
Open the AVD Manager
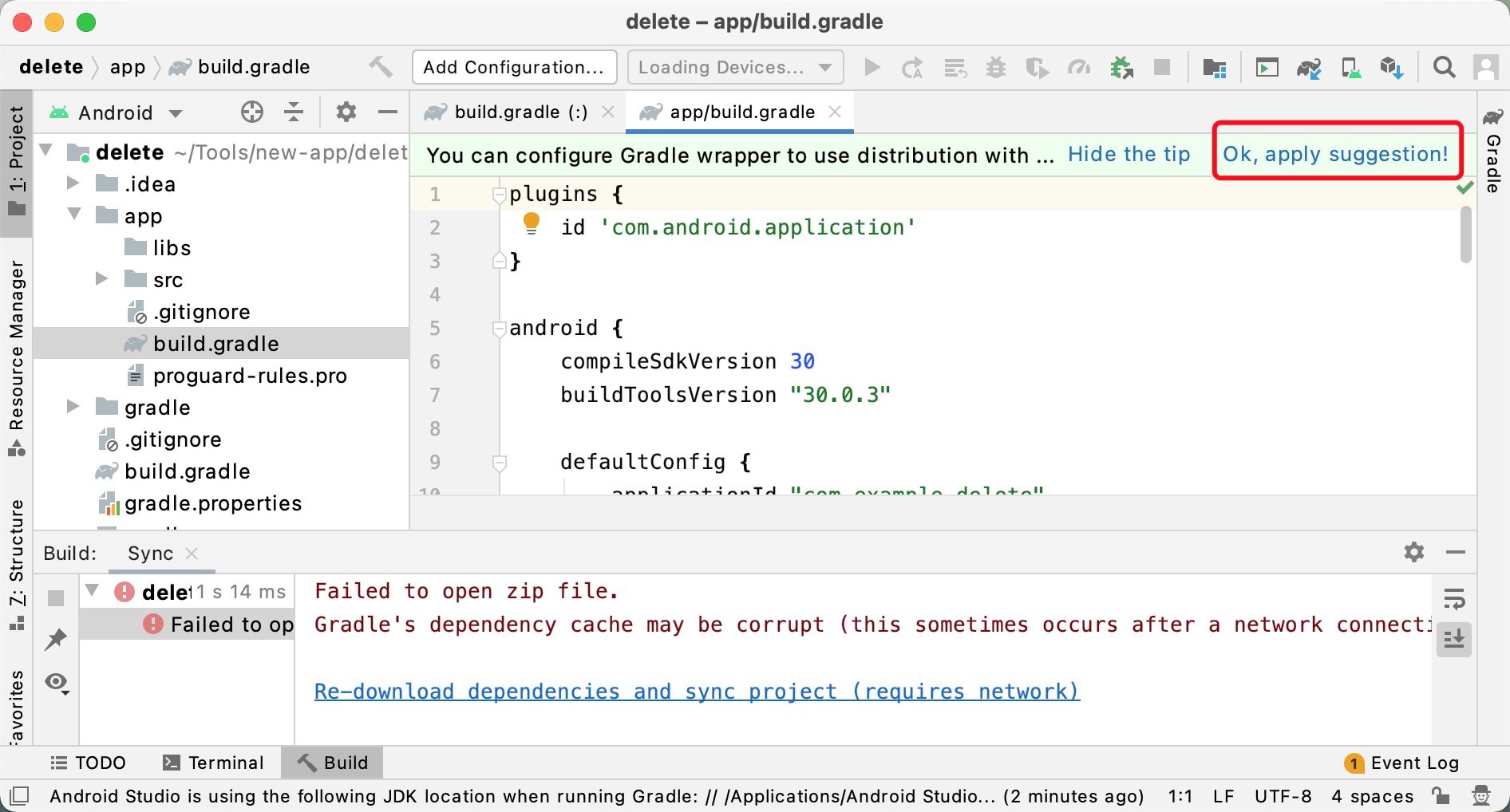pyautogui.click(x=1267, y=67)
